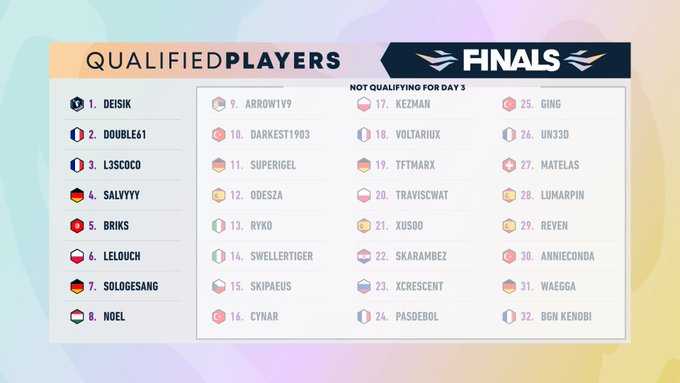The image size is (680, 383).
Task: Select the name KEZMAN at rank 17
Action: tap(413, 104)
